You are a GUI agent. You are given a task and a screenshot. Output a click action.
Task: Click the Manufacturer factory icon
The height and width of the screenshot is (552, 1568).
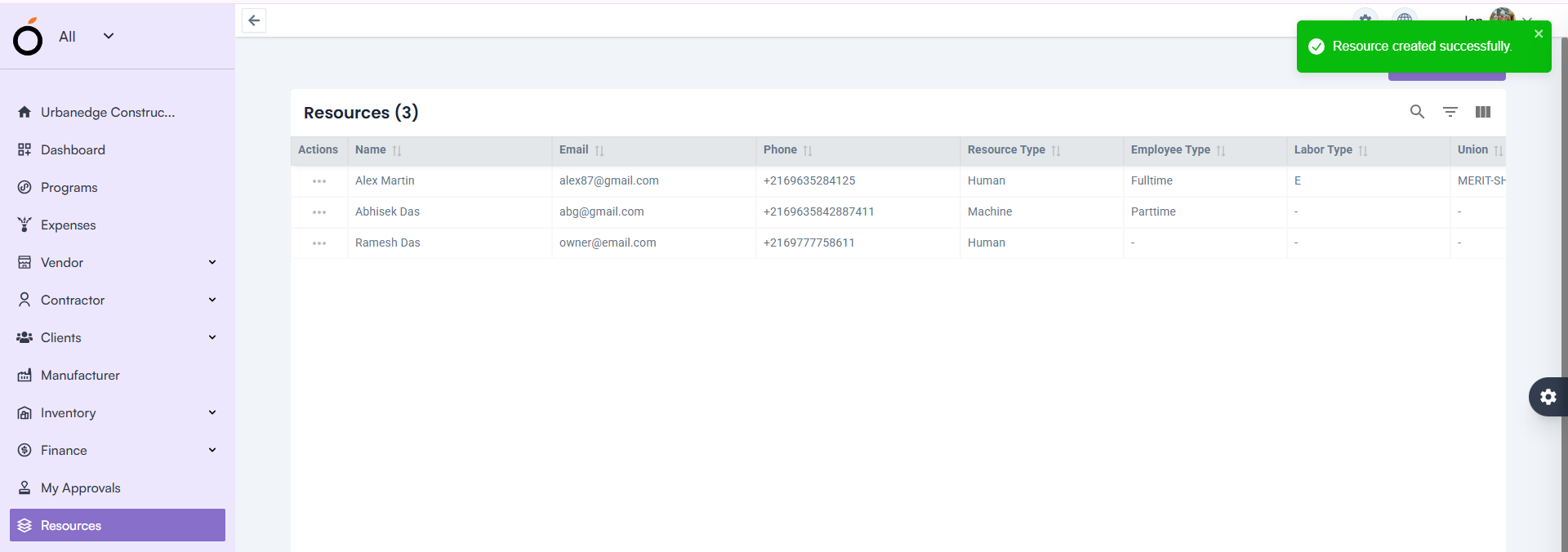click(x=24, y=375)
